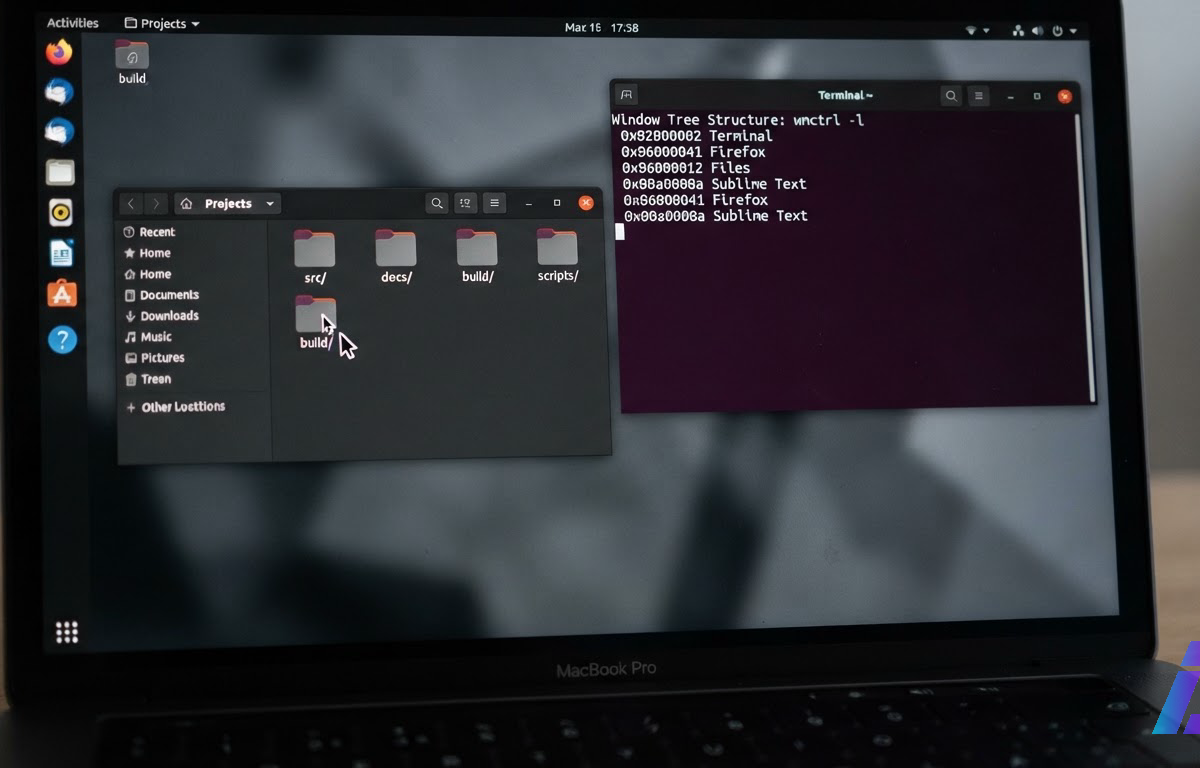Open Firefox from the dock

[60, 52]
